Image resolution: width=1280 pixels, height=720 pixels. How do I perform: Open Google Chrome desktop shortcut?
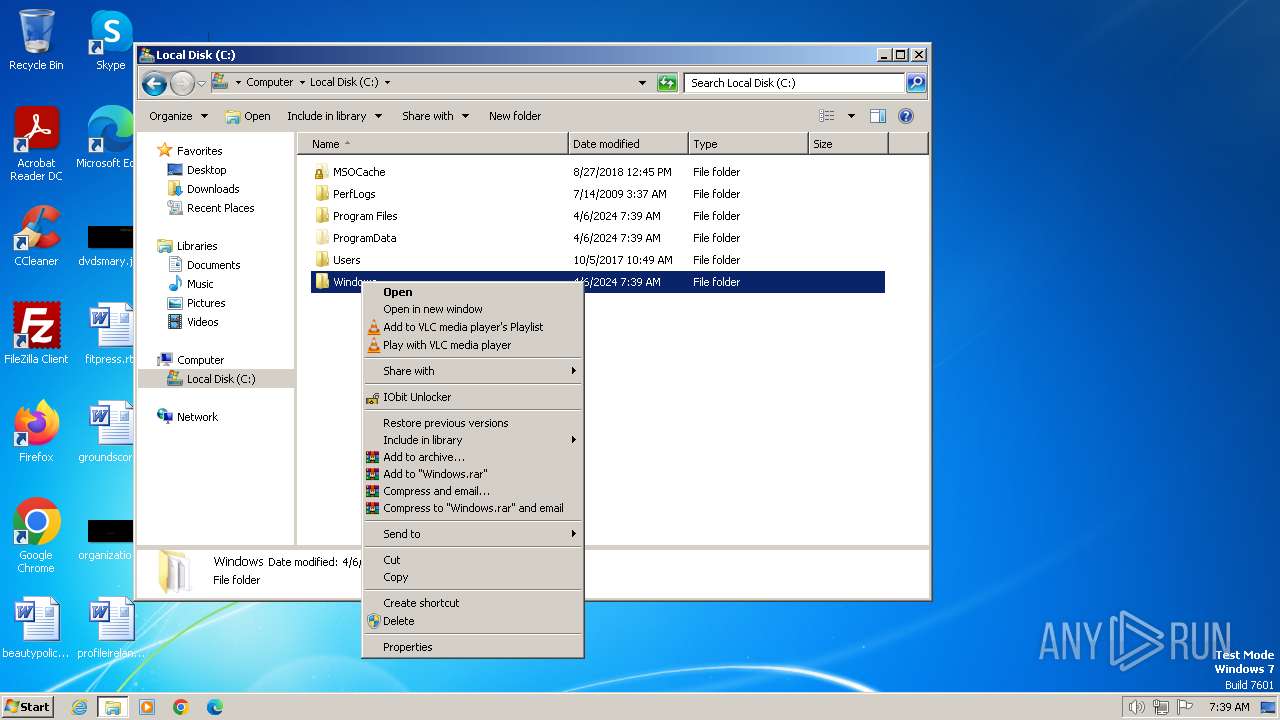point(36,536)
